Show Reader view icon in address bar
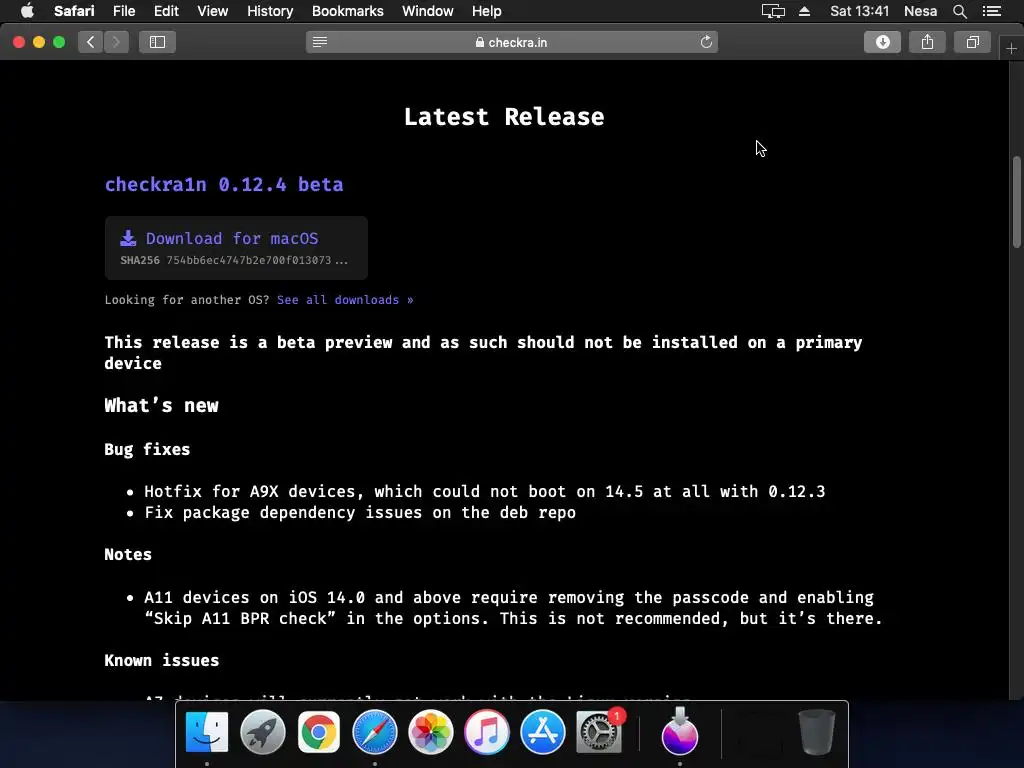Screen dimensions: 1024x768 320,42
